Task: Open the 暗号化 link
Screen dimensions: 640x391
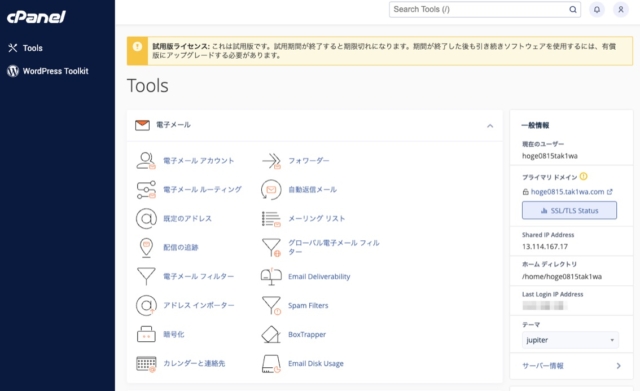Action: tap(174, 334)
